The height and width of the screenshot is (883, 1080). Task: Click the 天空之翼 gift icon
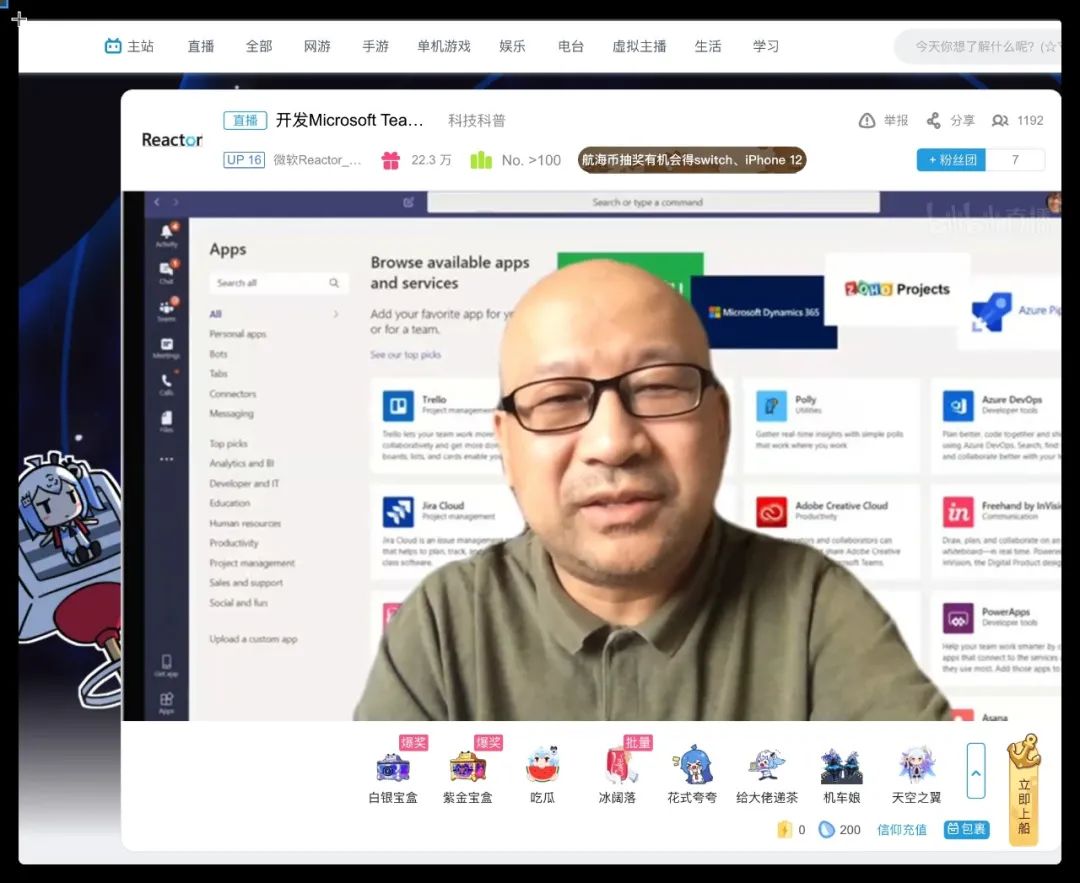click(x=916, y=766)
